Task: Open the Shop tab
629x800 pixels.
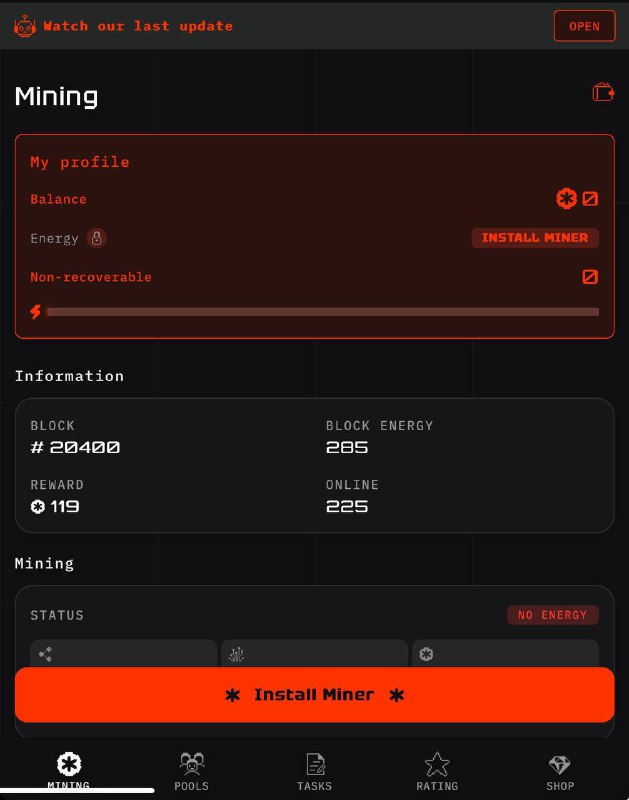Action: 560,771
